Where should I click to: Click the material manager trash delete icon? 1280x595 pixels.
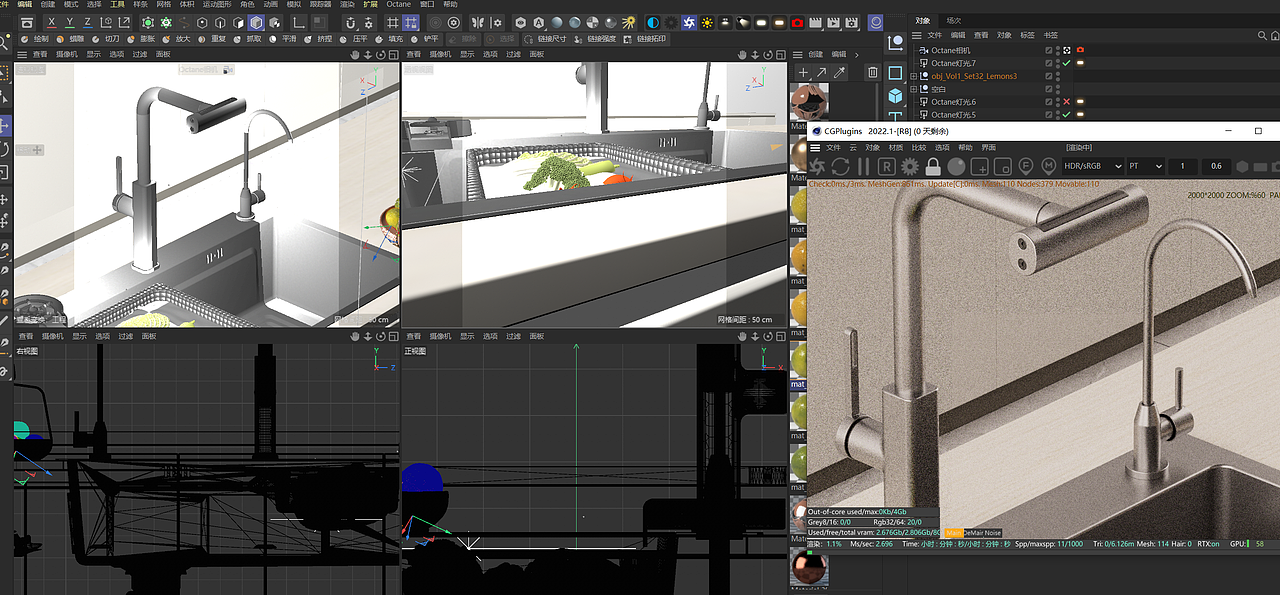[x=873, y=72]
